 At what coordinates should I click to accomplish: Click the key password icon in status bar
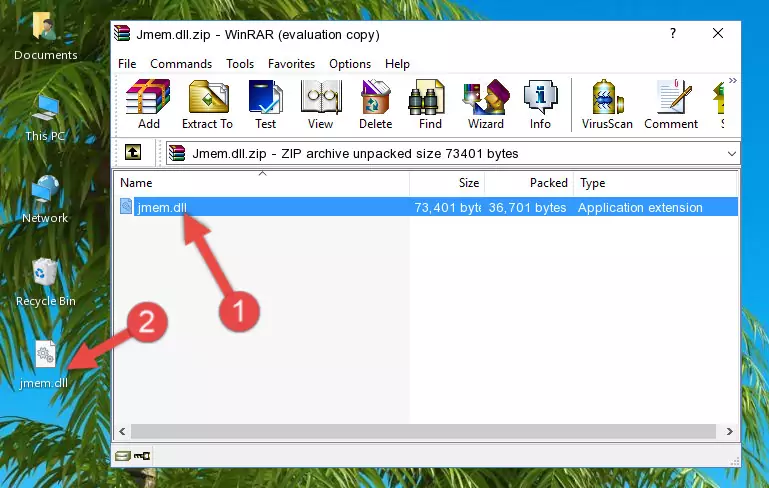142,456
